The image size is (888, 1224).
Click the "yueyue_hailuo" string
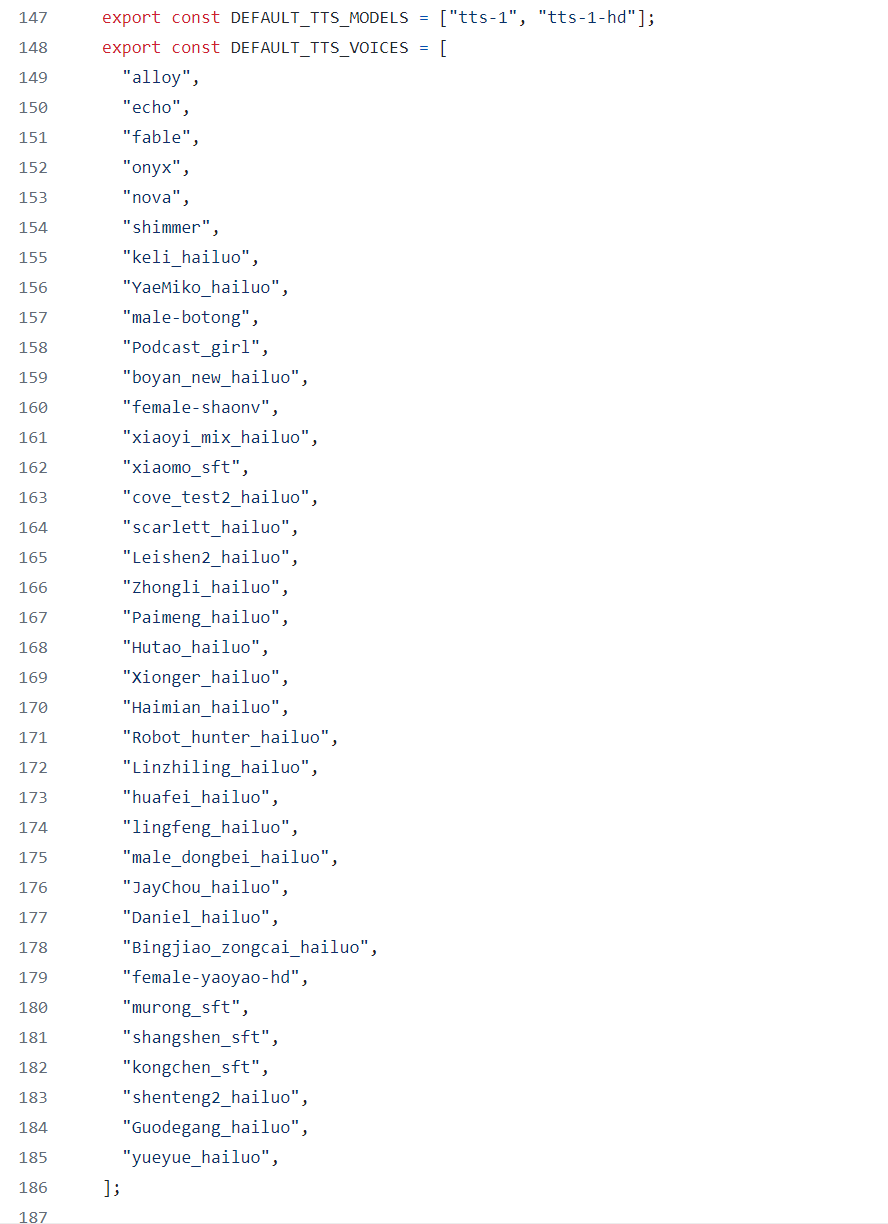tap(198, 1158)
